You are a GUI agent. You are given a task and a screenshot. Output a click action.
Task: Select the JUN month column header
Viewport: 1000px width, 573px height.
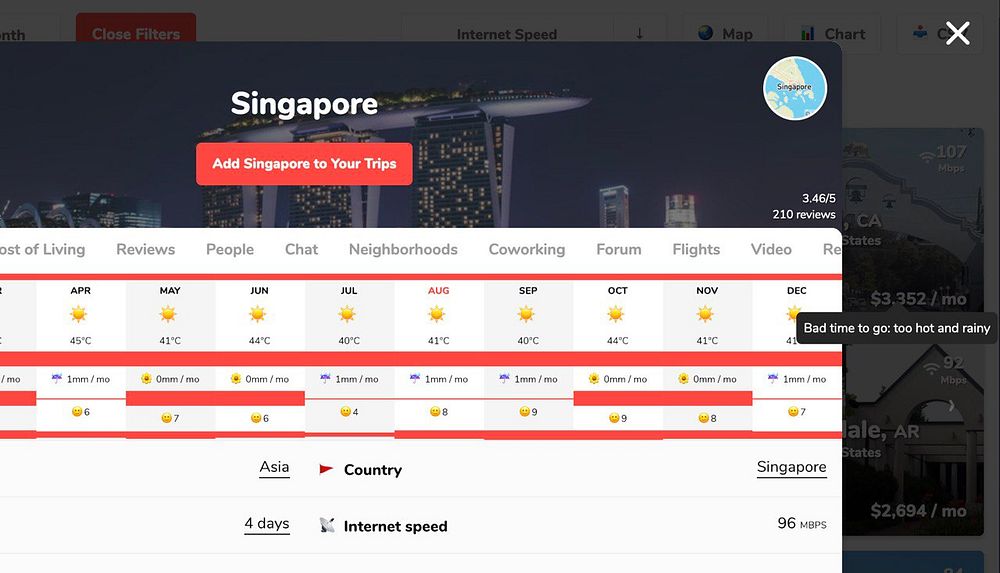(x=259, y=290)
